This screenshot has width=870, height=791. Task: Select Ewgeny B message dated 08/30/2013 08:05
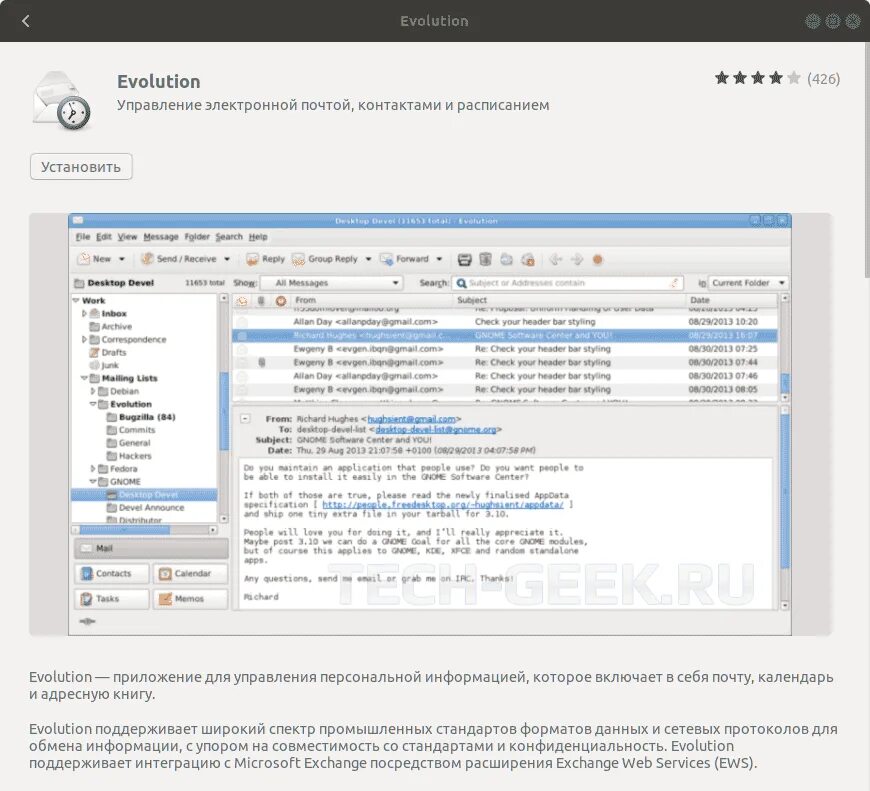click(x=504, y=389)
